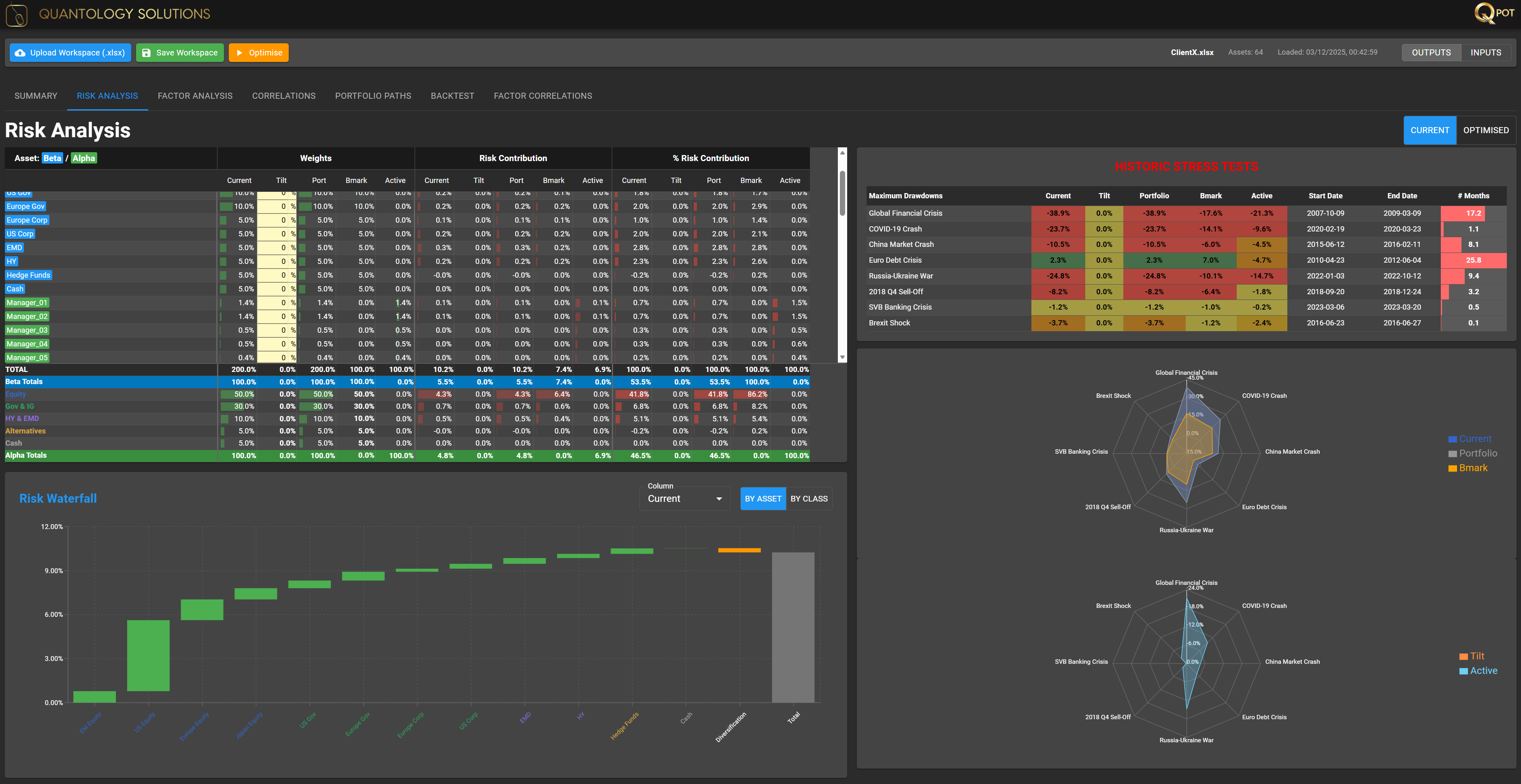Viewport: 1521px width, 784px height.
Task: Open the FACTOR ANALYSIS tab
Action: pos(195,96)
